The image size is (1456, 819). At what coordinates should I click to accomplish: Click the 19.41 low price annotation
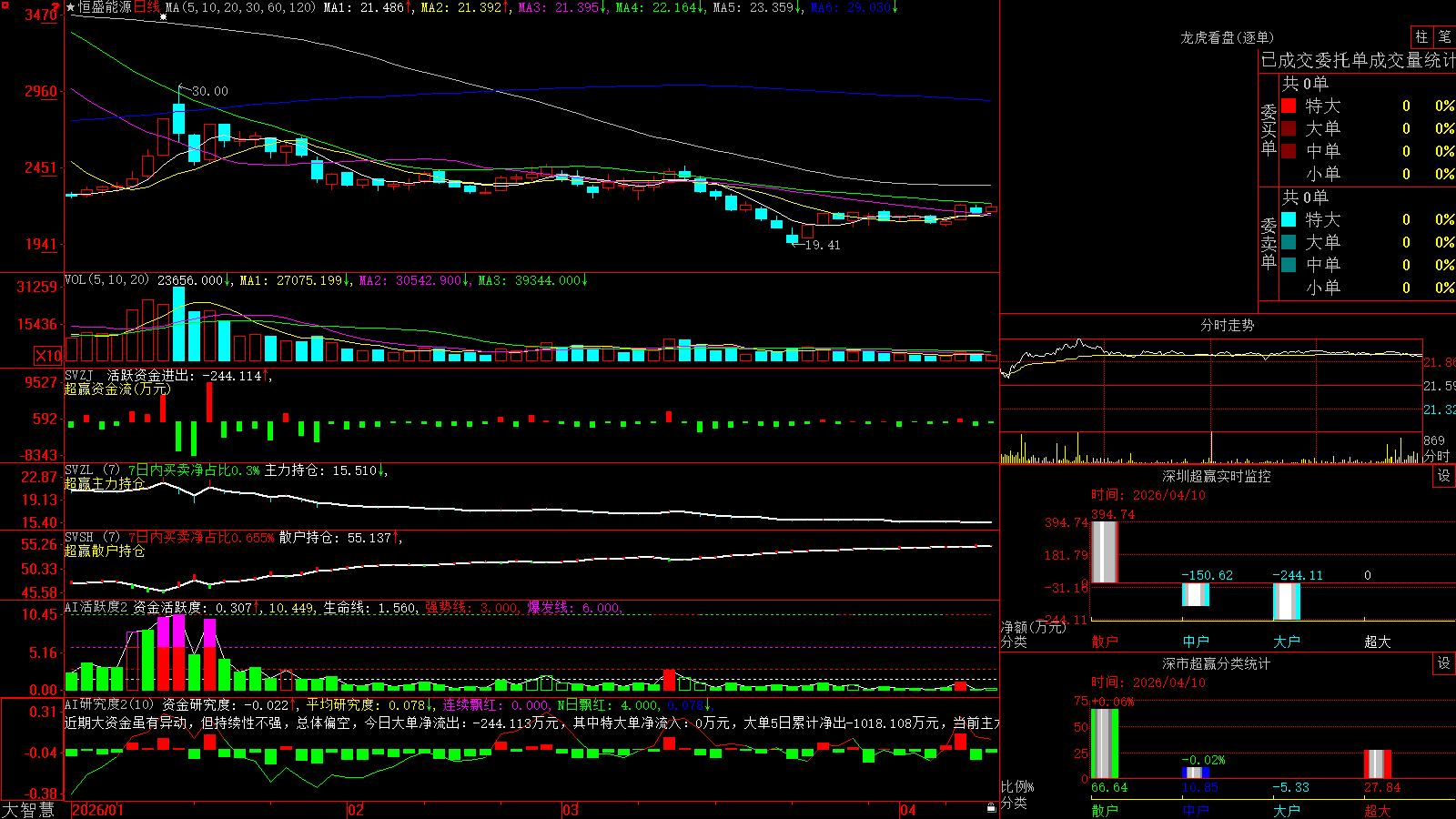point(823,245)
